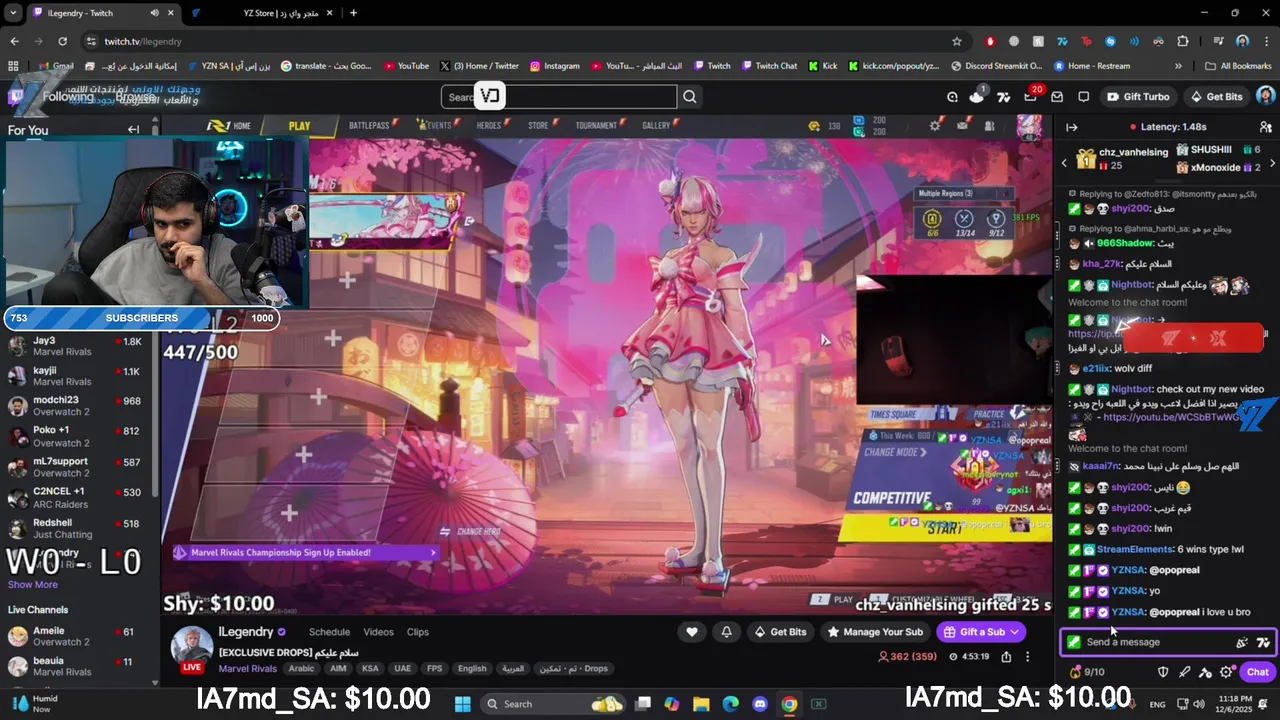
Task: Open the Kick bookmark
Action: (822, 66)
